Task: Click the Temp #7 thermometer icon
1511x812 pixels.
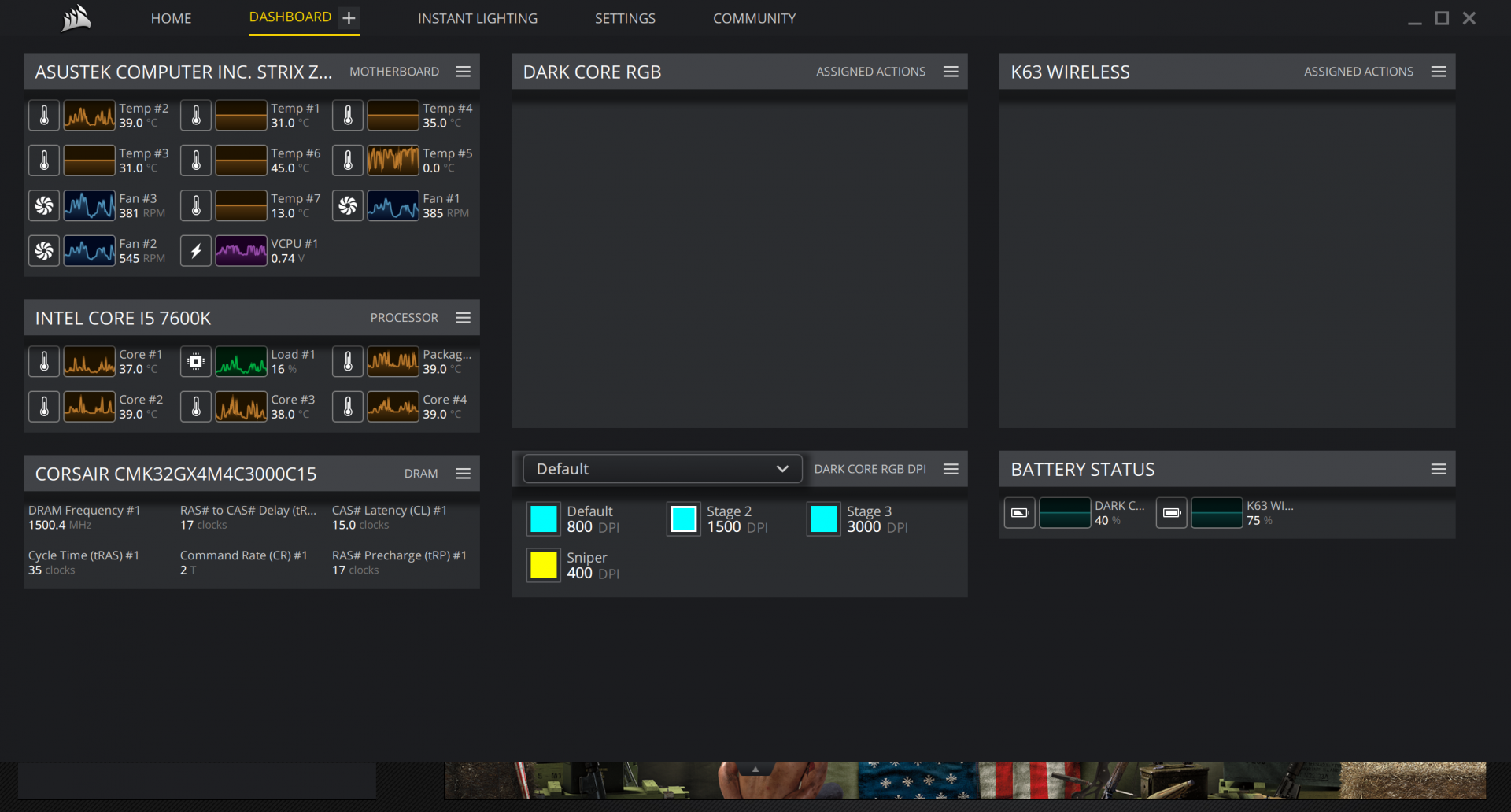Action: click(x=196, y=206)
